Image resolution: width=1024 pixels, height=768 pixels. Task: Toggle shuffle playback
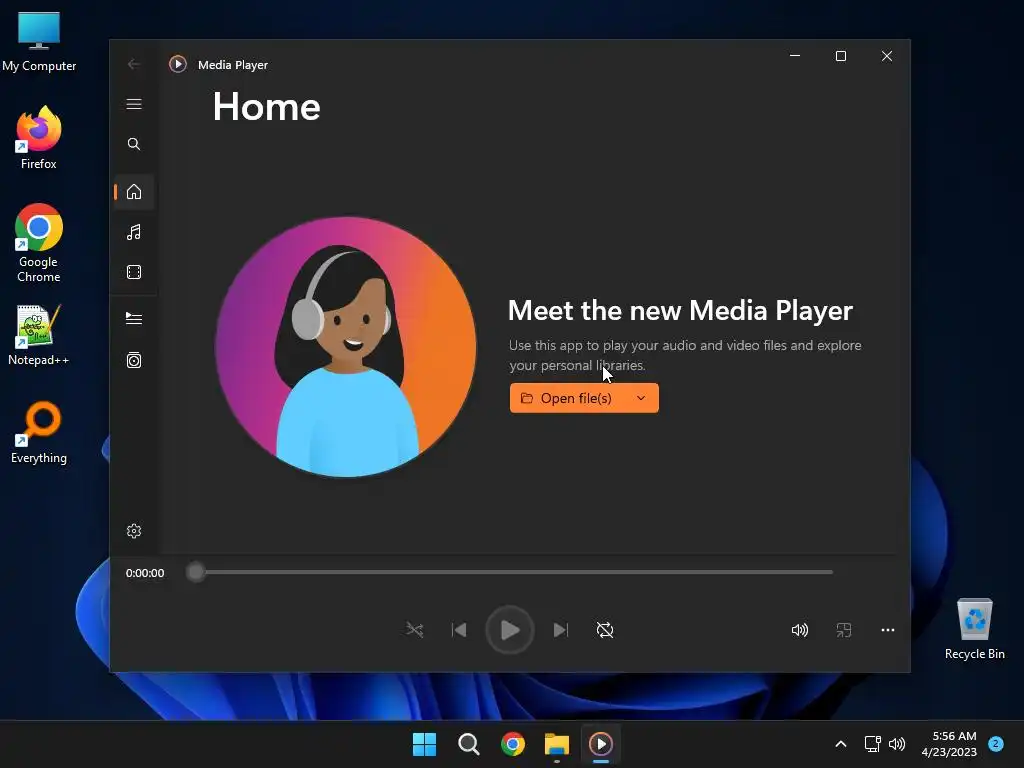pyautogui.click(x=415, y=630)
